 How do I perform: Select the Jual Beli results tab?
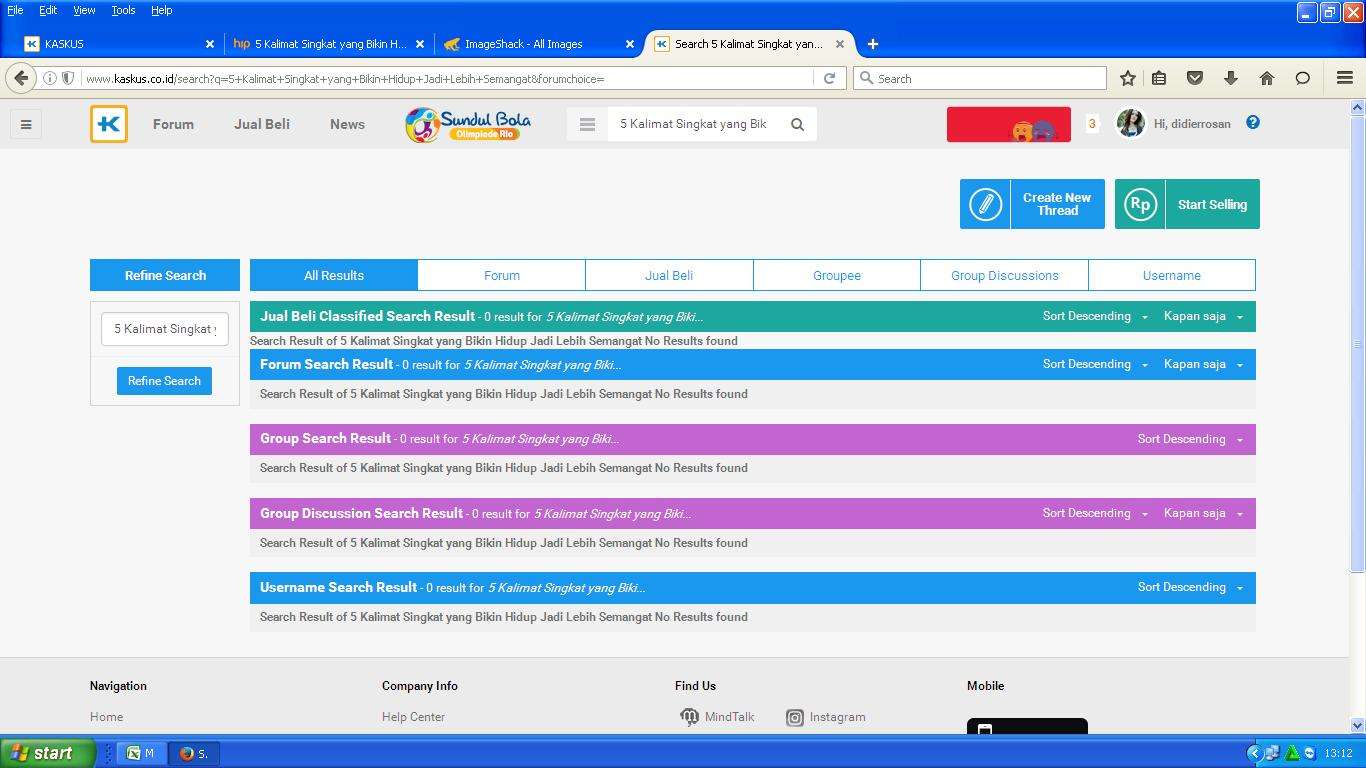[x=668, y=275]
